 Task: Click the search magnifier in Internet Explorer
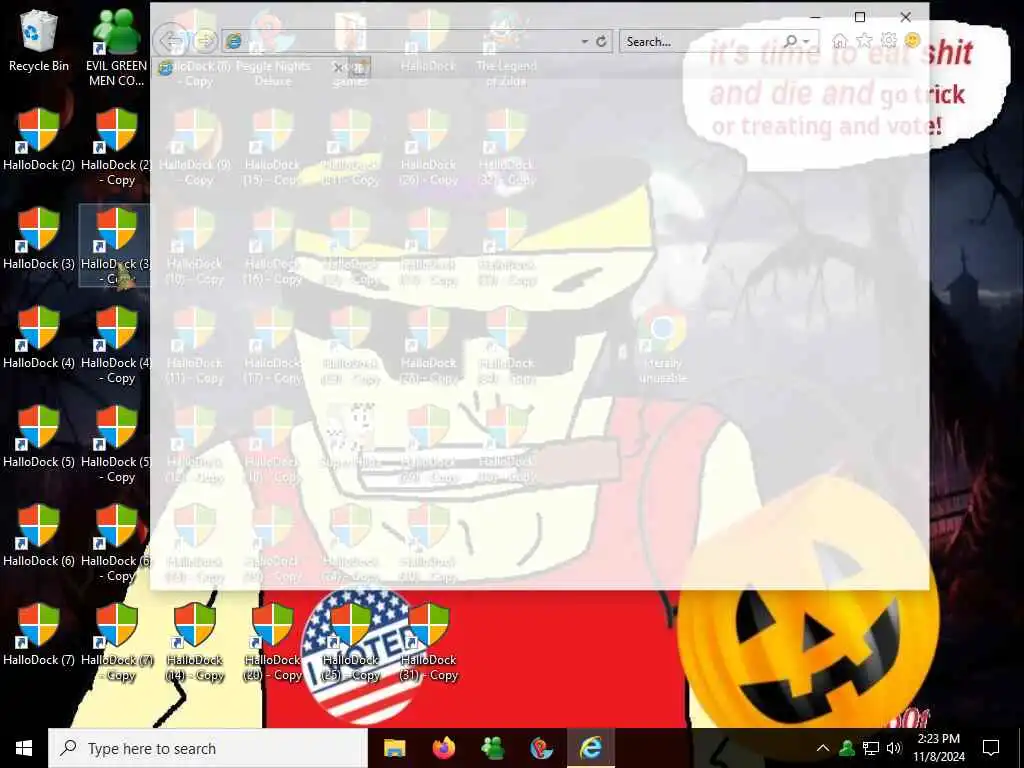790,41
